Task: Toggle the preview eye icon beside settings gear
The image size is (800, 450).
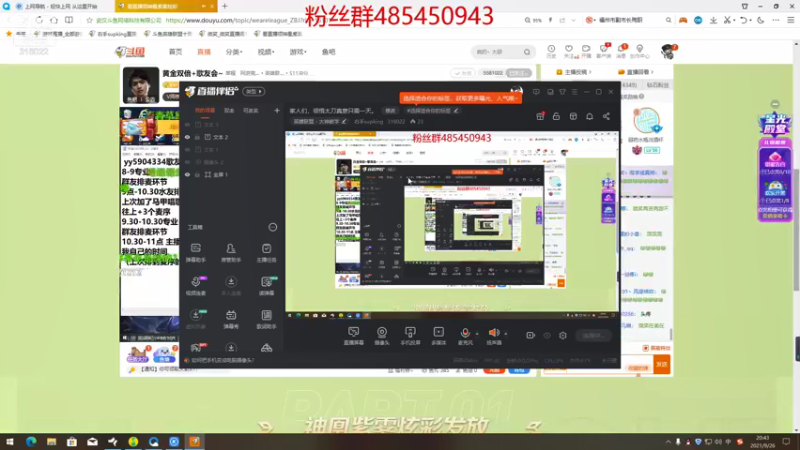Action: pyautogui.click(x=547, y=335)
